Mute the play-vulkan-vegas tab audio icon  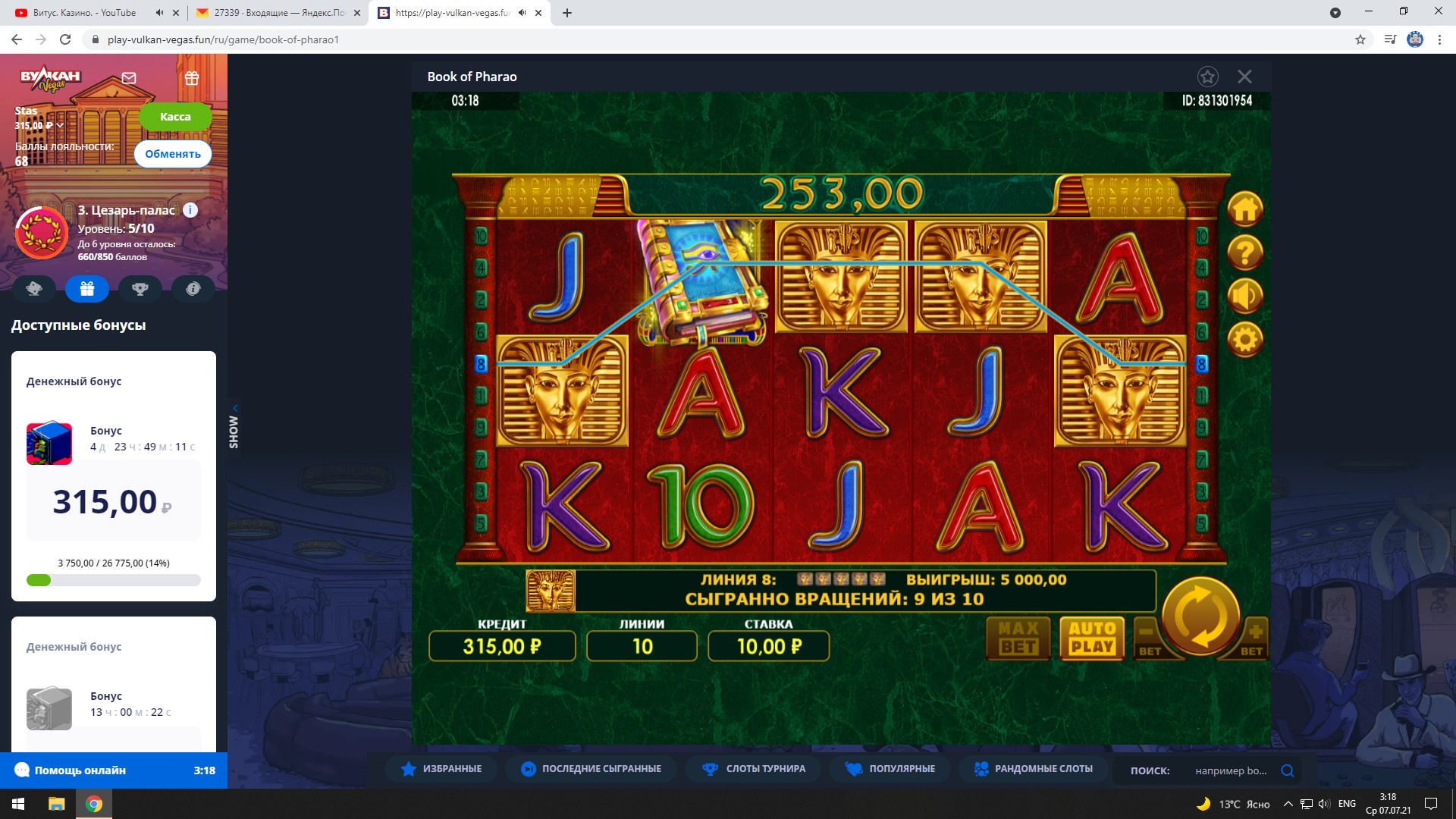522,13
